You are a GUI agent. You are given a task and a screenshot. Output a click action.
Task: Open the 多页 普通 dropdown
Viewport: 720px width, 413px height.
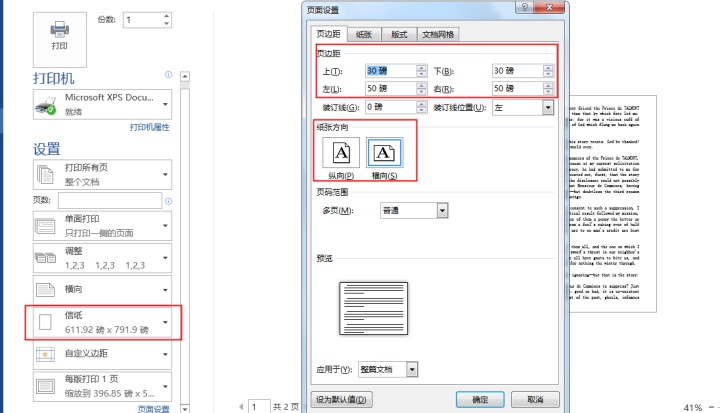414,210
